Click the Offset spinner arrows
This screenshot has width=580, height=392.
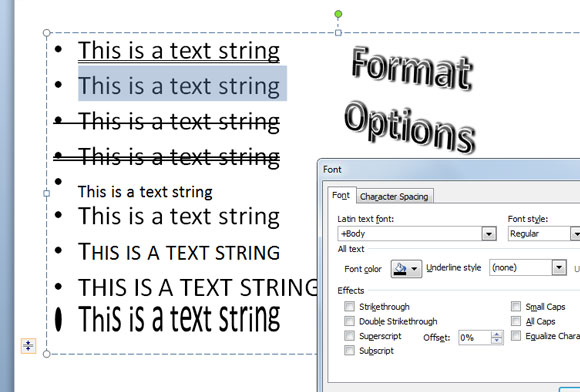[497, 338]
